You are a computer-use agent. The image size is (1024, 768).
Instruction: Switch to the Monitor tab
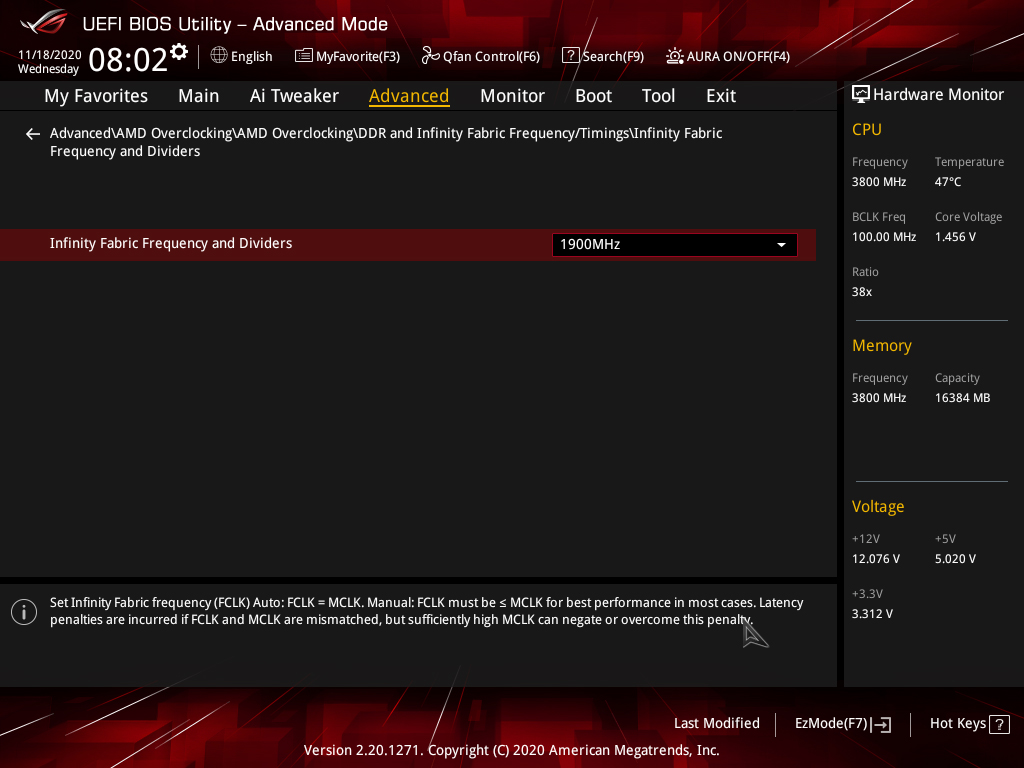512,96
